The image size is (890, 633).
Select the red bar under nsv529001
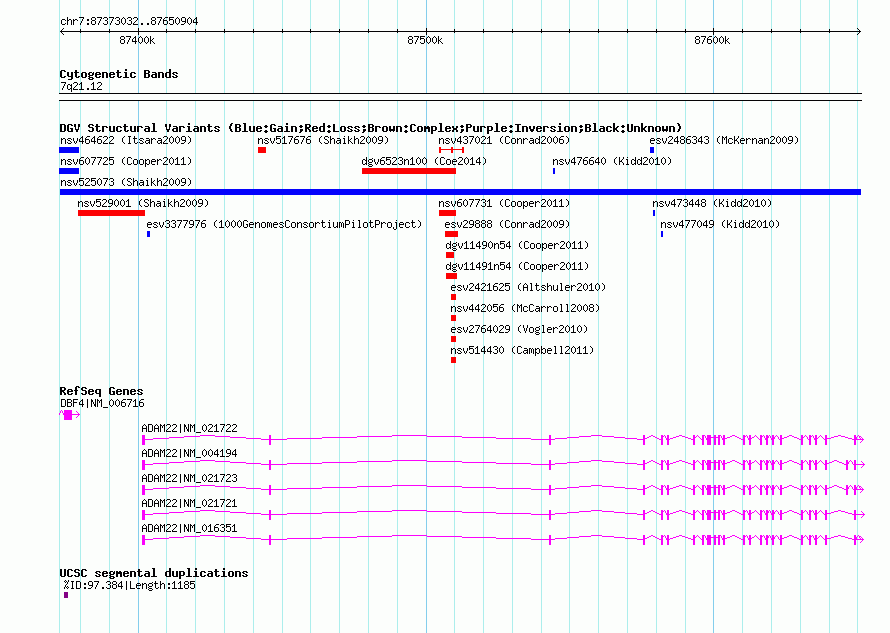click(x=111, y=213)
